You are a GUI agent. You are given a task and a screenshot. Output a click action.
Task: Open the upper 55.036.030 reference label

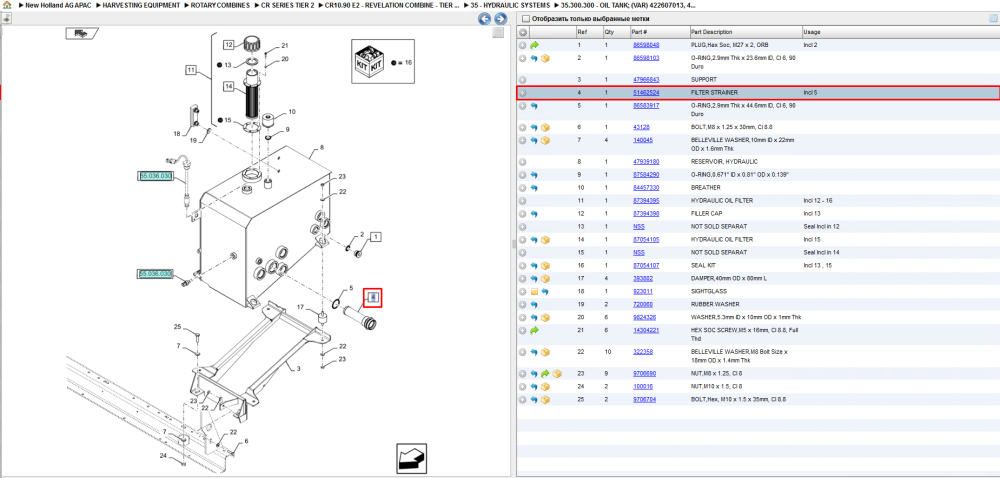156,176
